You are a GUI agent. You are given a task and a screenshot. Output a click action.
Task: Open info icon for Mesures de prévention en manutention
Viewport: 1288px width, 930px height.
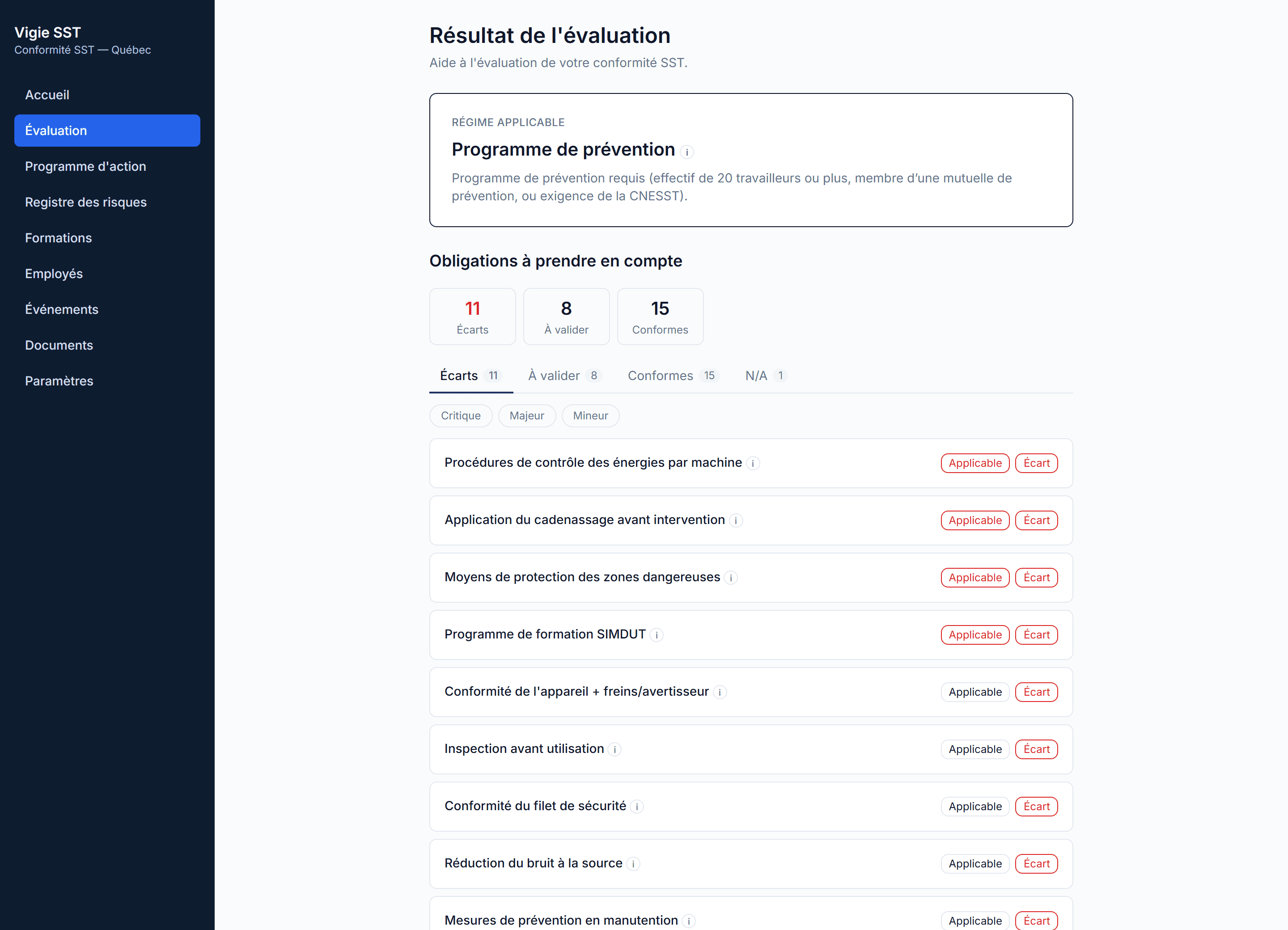(x=688, y=921)
